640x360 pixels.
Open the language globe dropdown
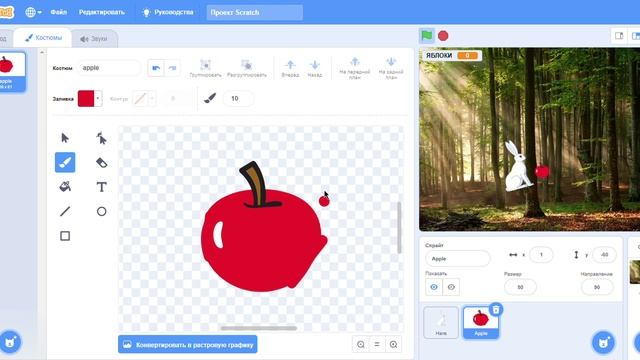[33, 12]
